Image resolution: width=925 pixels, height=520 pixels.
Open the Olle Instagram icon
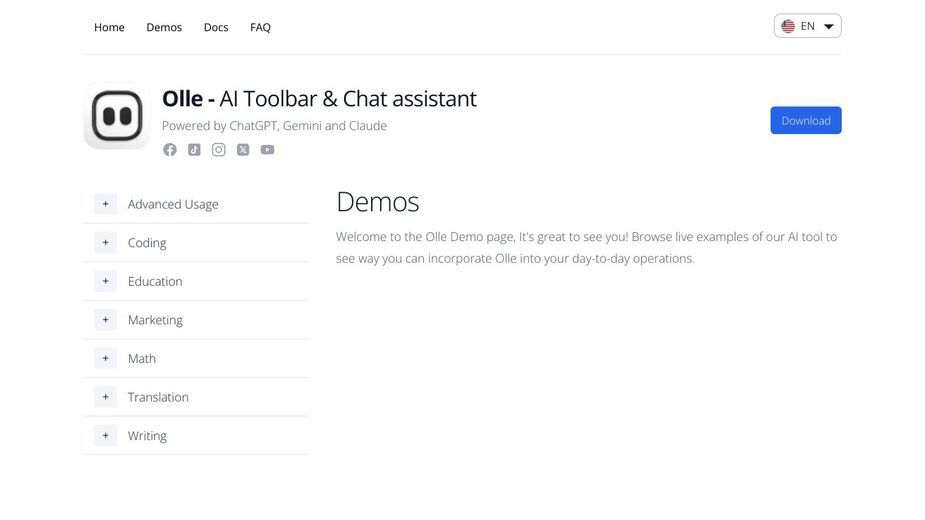tap(219, 150)
